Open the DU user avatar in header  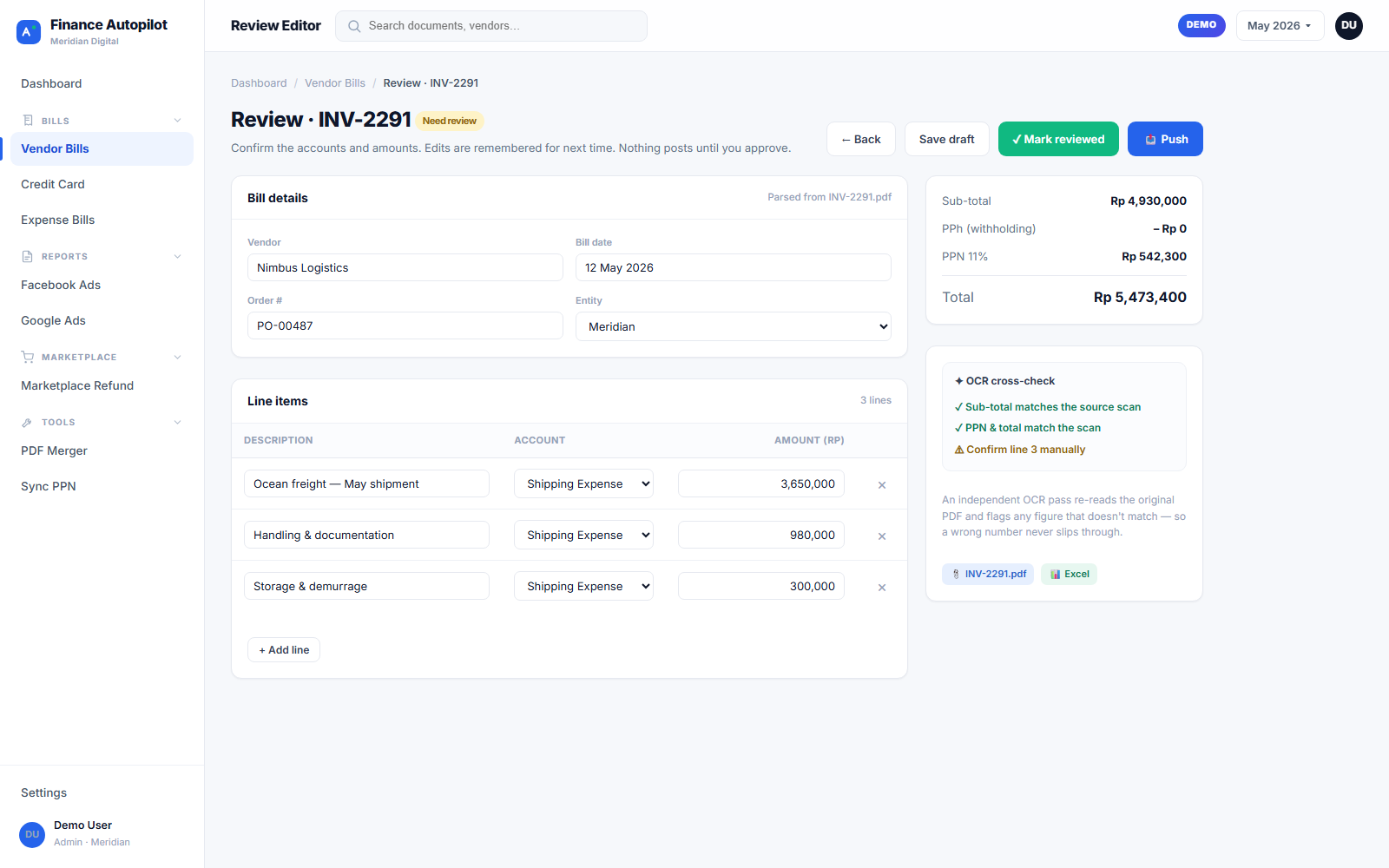[1349, 26]
